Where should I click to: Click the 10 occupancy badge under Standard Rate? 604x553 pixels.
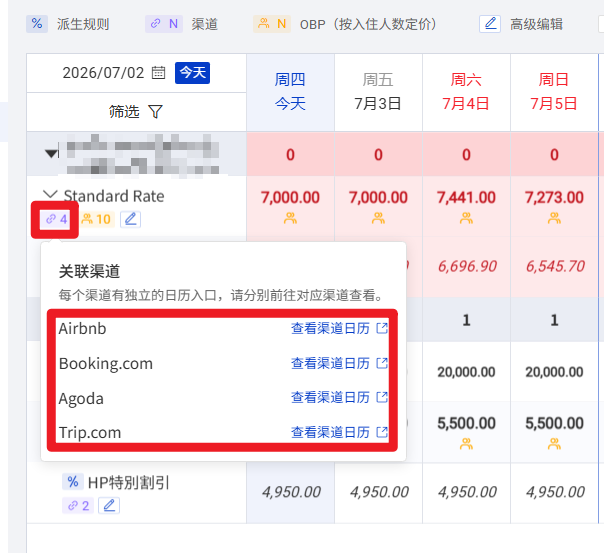(97, 220)
